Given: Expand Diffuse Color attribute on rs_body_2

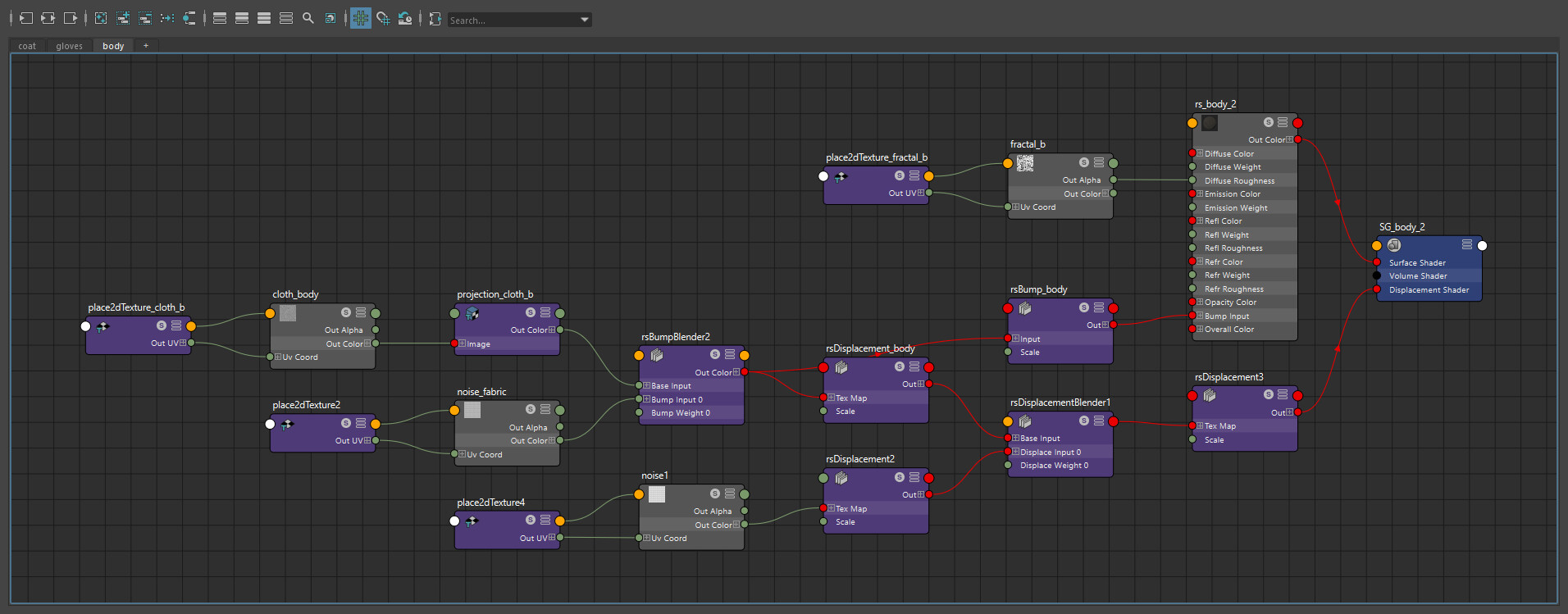Looking at the screenshot, I should [x=1200, y=153].
